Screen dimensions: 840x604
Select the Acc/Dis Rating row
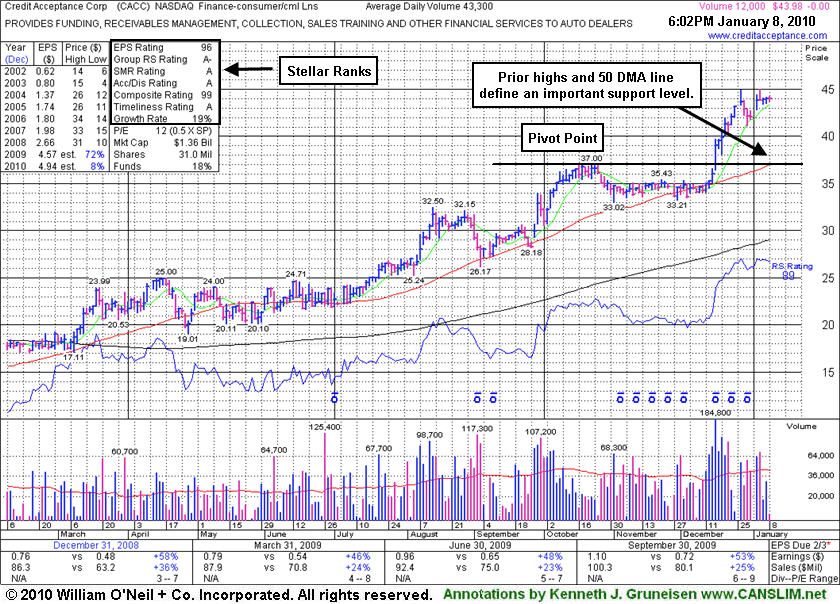162,83
